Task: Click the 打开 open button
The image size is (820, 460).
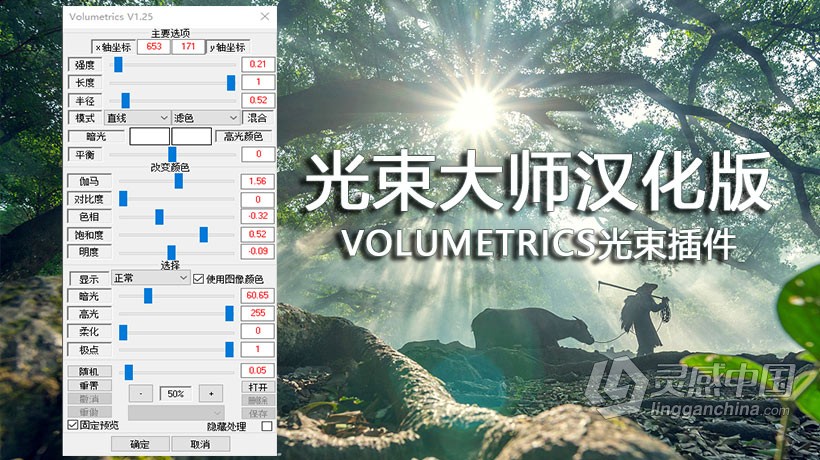Action: tap(258, 387)
